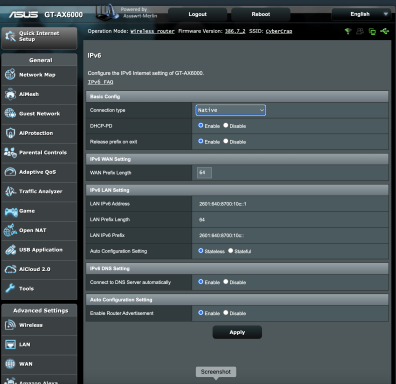Click the Network Map globe icon
Viewport: 396px width, 384px height.
[x=10, y=74]
